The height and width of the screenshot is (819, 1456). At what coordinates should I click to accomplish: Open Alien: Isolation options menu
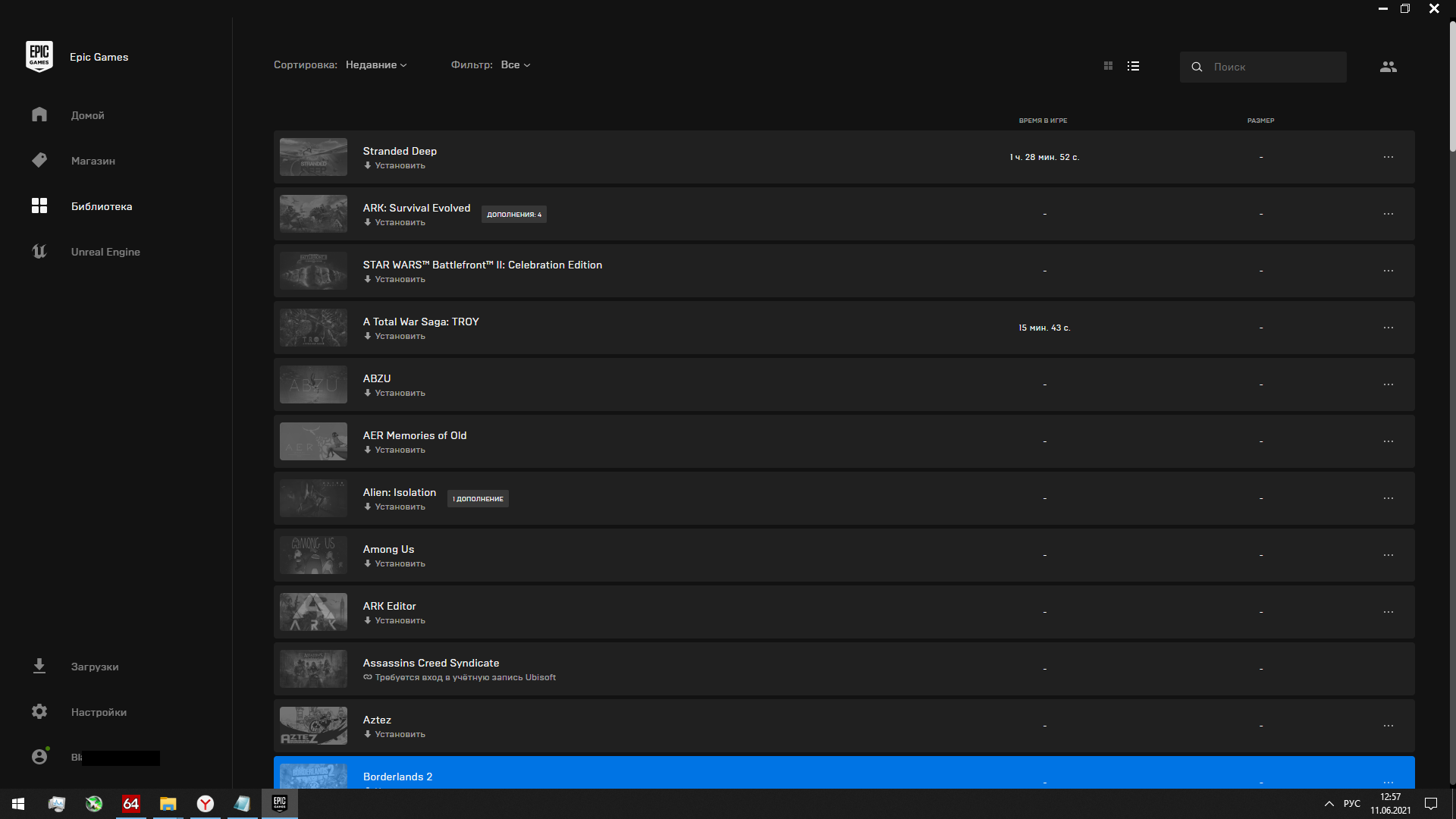tap(1388, 498)
